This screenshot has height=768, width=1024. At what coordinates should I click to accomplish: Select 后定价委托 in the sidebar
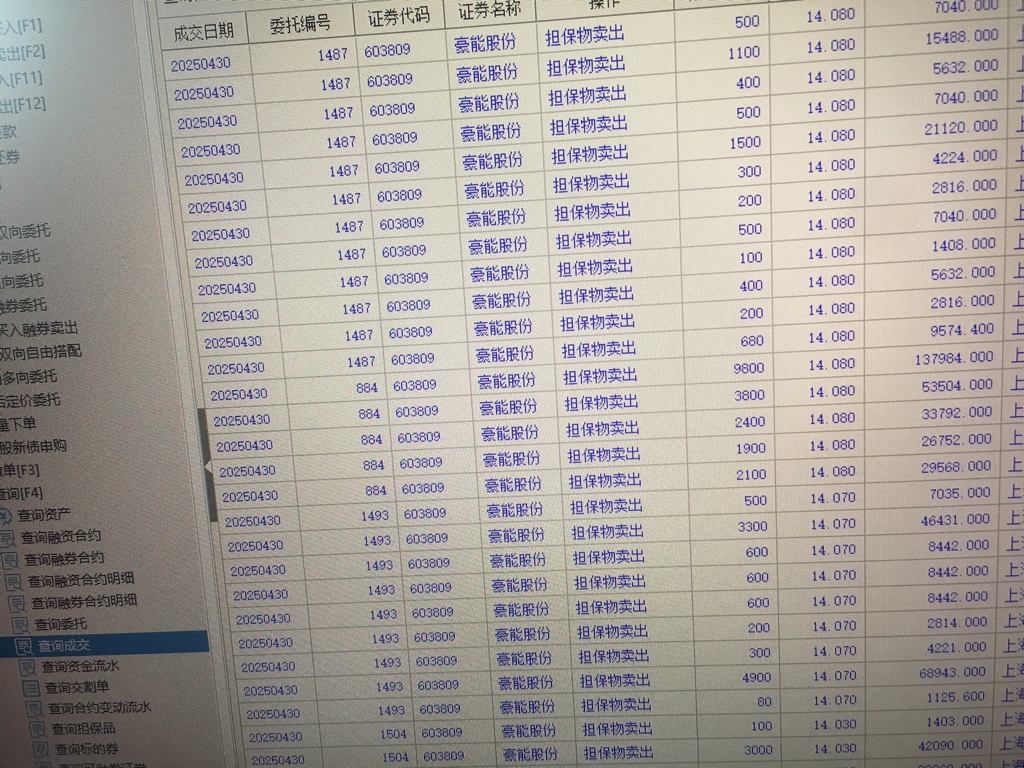click(29, 400)
